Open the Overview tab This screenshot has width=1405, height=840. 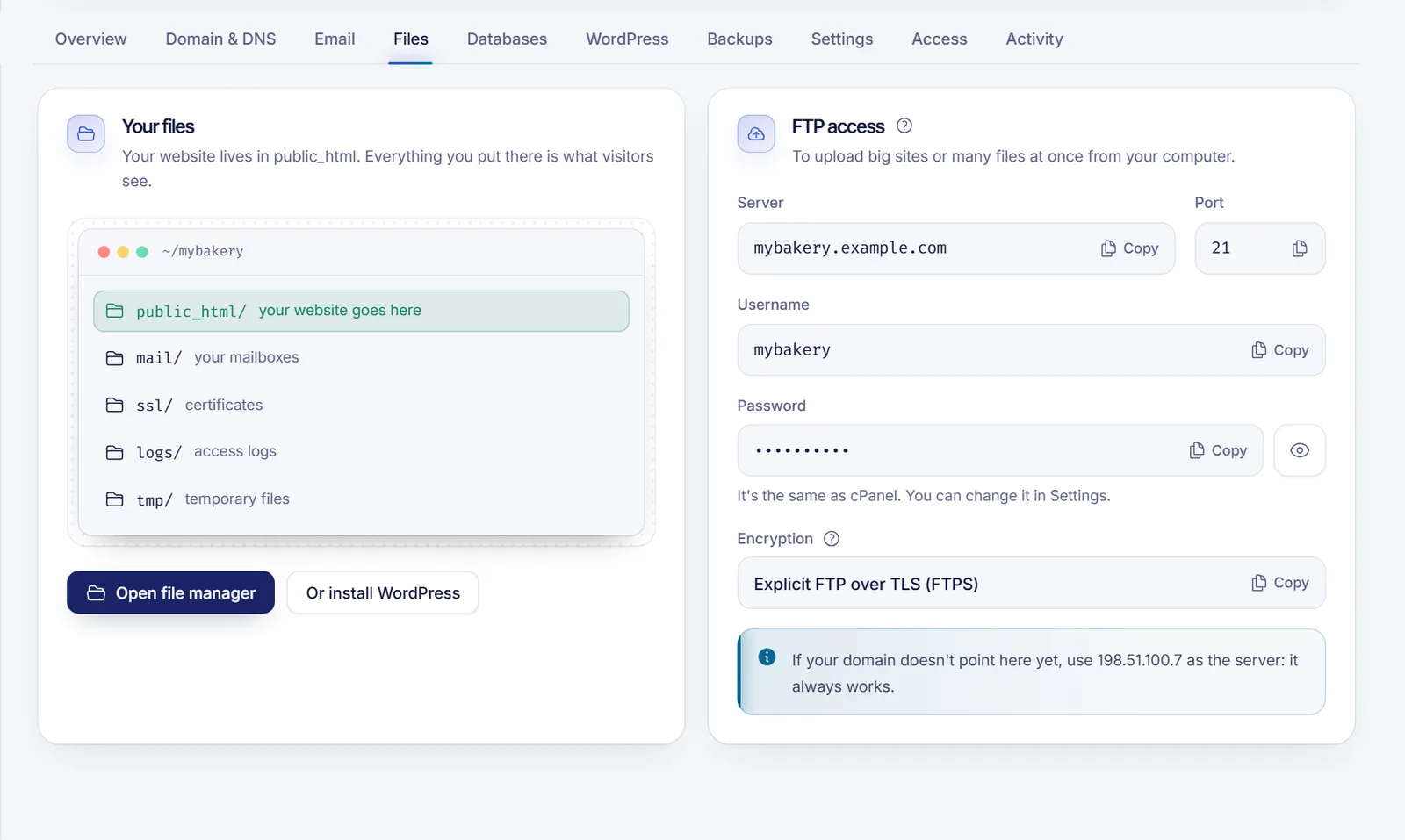click(x=90, y=39)
